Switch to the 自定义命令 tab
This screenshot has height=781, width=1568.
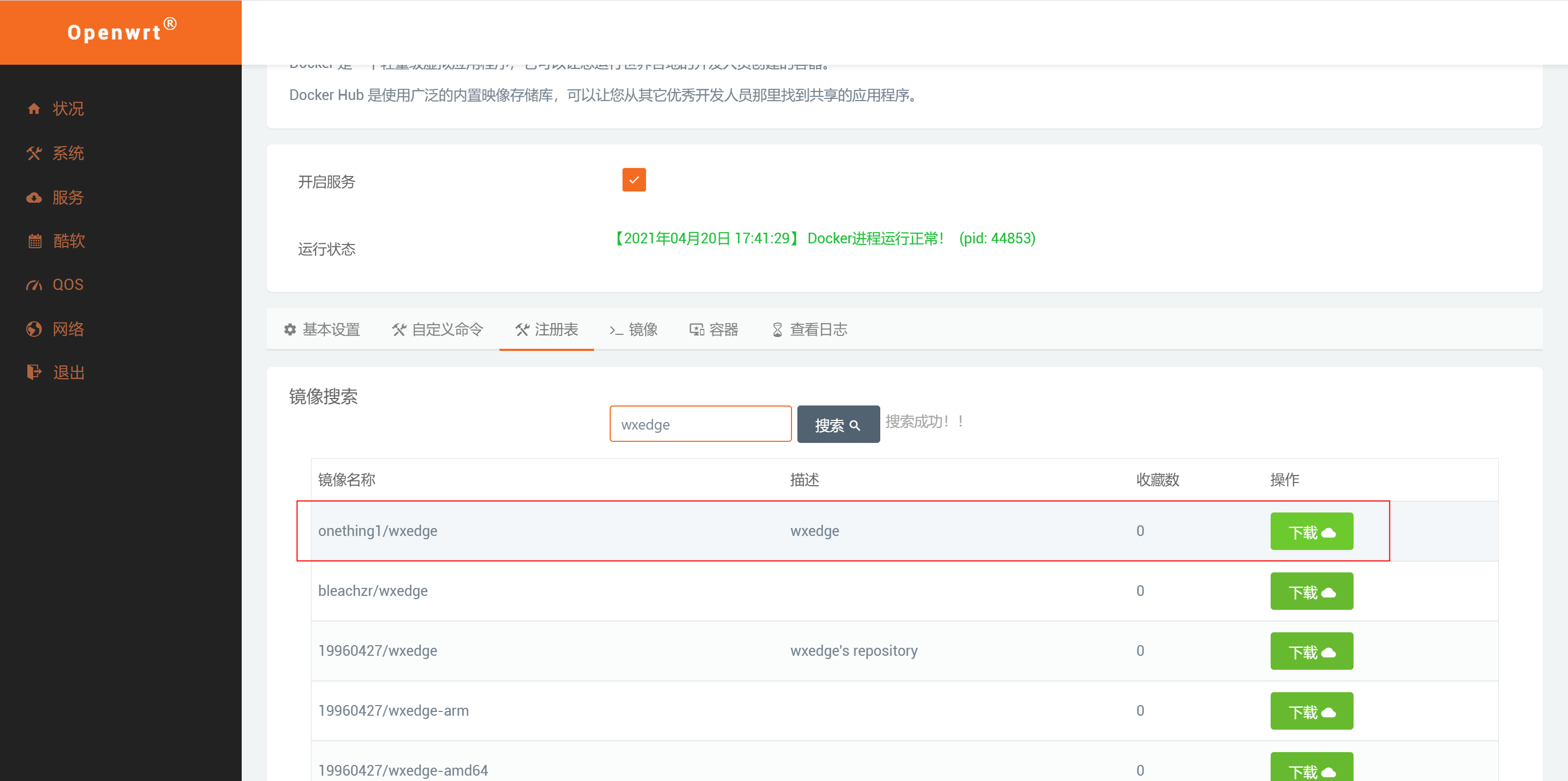437,330
